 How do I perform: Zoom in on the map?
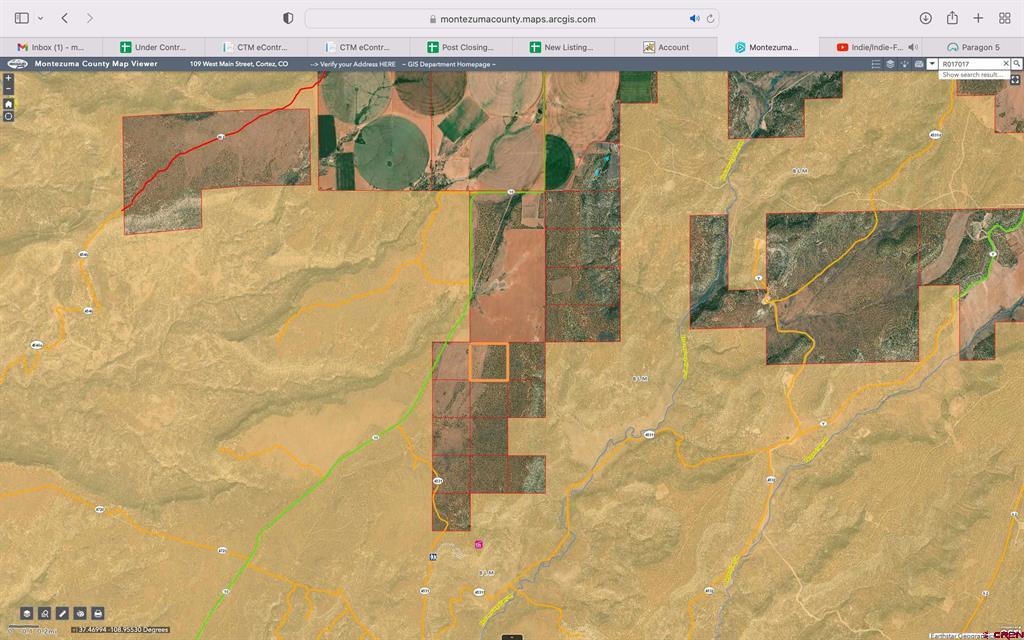9,78
